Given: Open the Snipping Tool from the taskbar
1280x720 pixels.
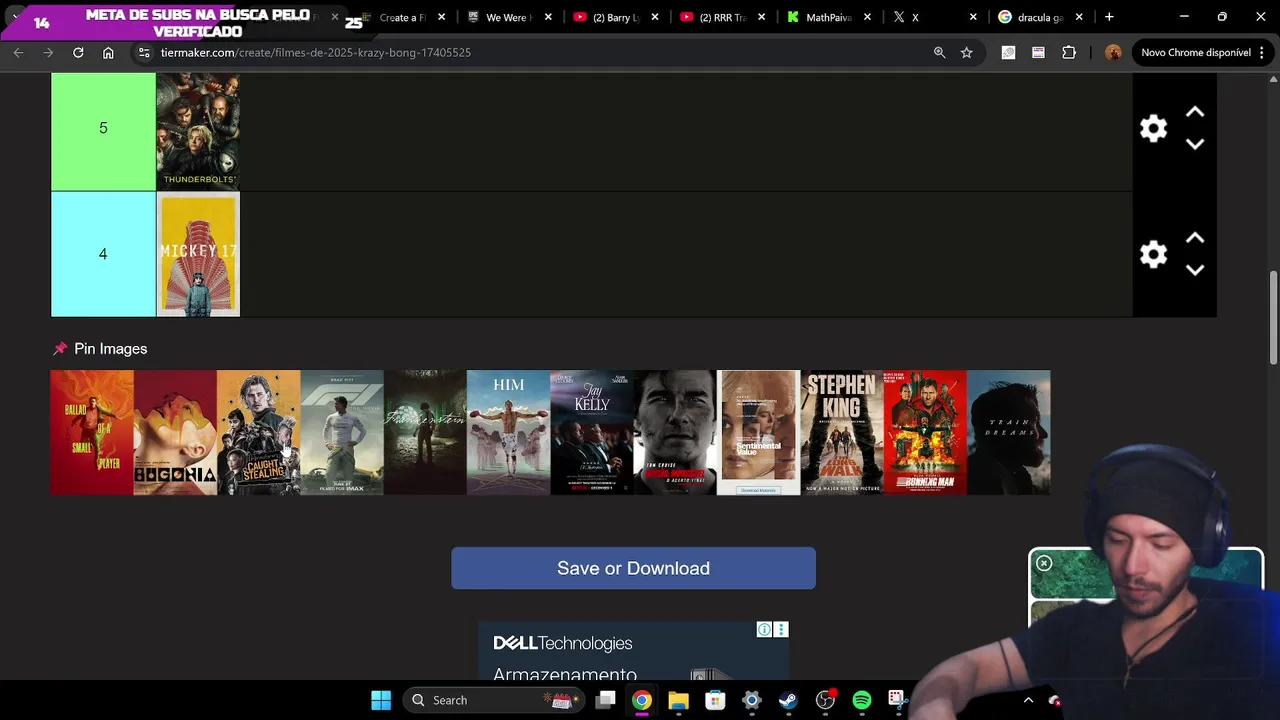Looking at the screenshot, I should 897,700.
